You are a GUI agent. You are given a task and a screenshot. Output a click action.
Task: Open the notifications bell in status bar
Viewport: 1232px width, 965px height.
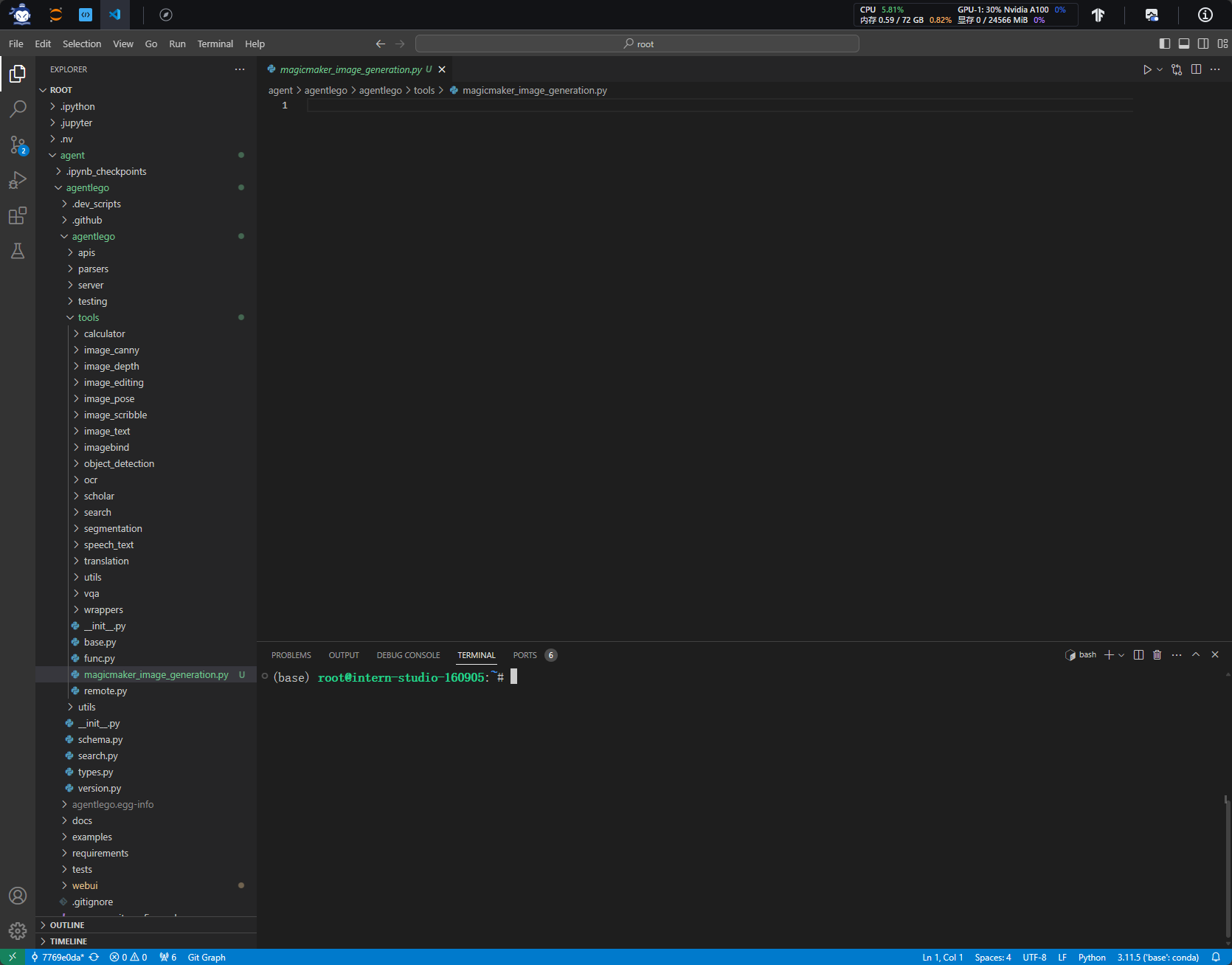(x=1216, y=958)
